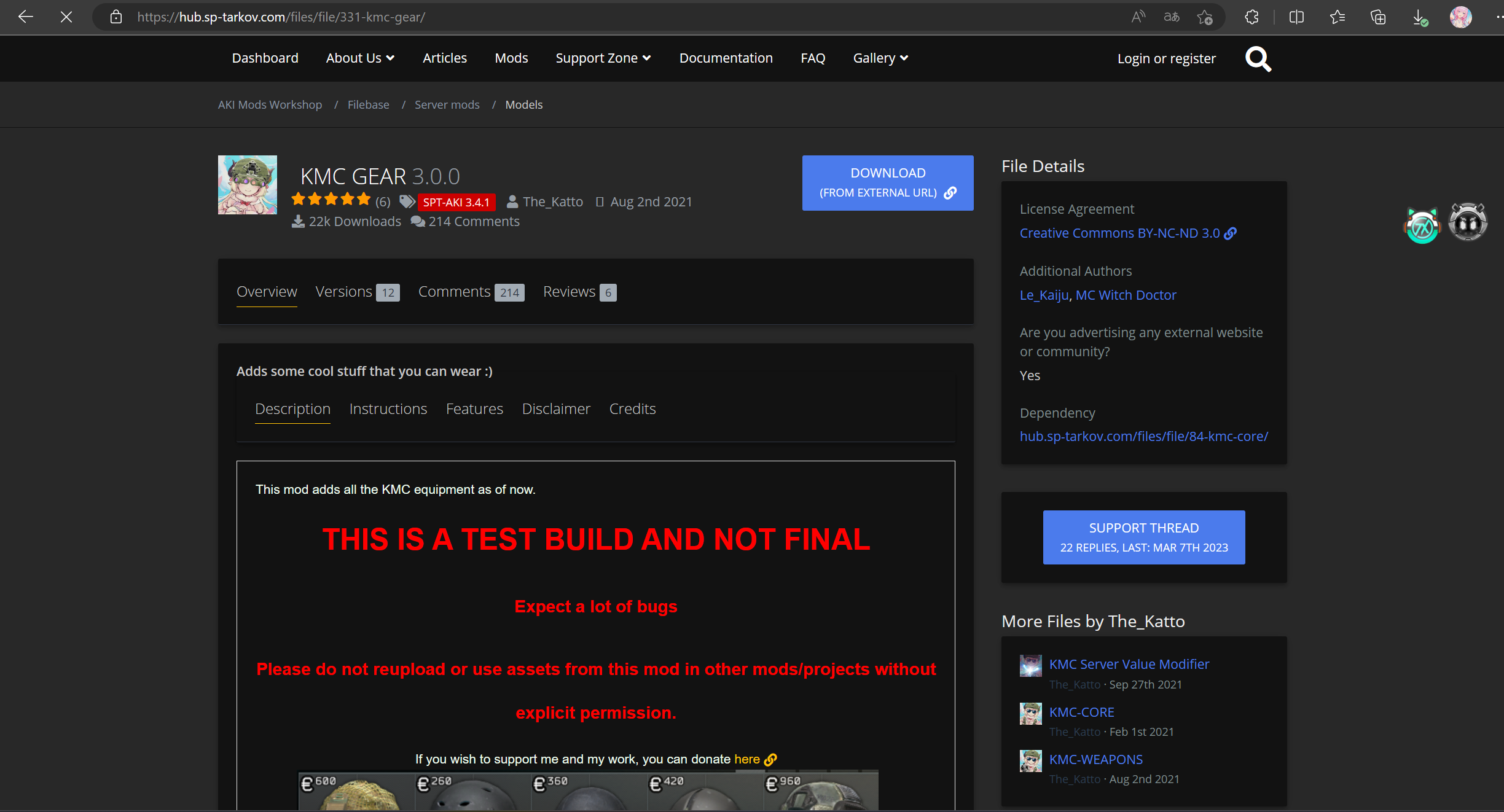This screenshot has width=1504, height=812.
Task: Toggle split screen browser icon
Action: pos(1296,17)
